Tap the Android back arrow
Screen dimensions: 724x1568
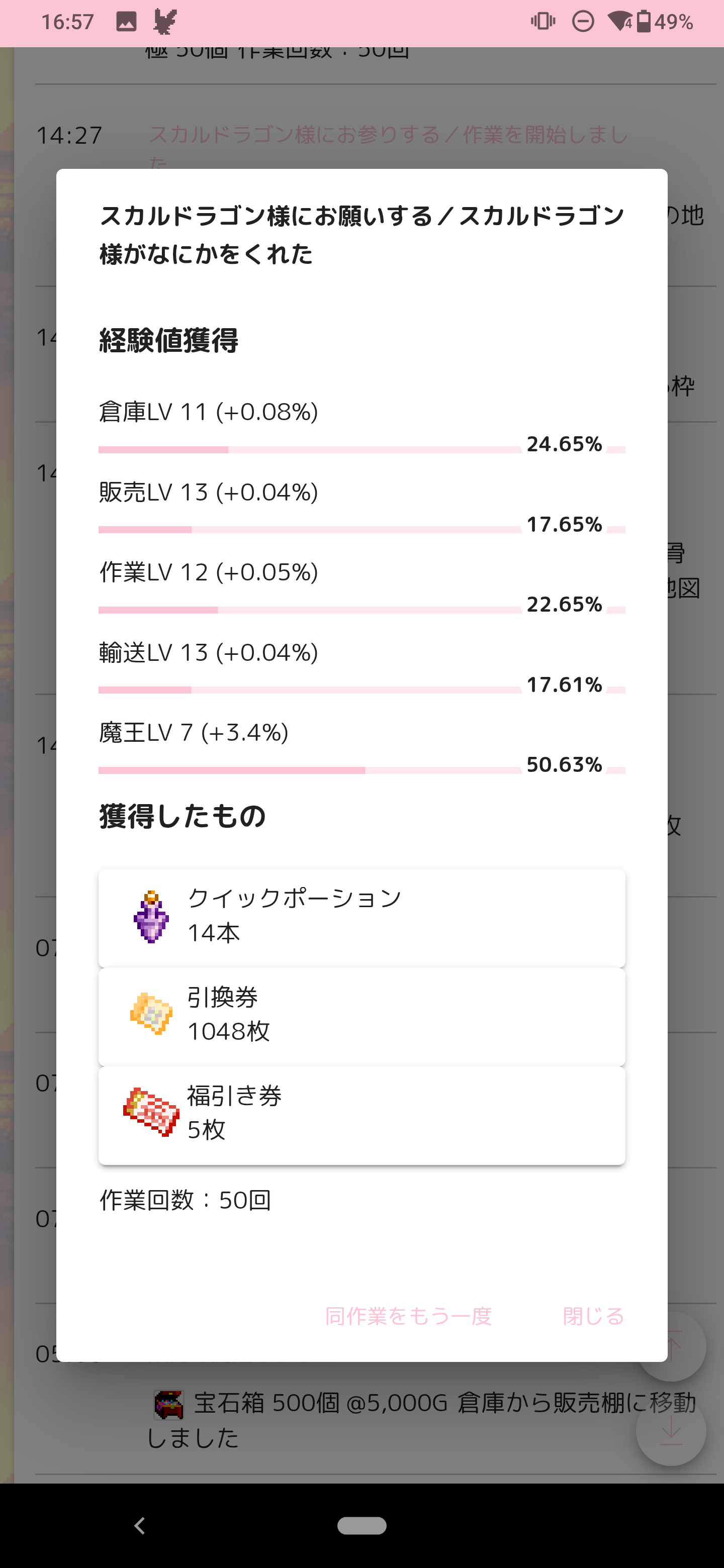click(140, 1525)
